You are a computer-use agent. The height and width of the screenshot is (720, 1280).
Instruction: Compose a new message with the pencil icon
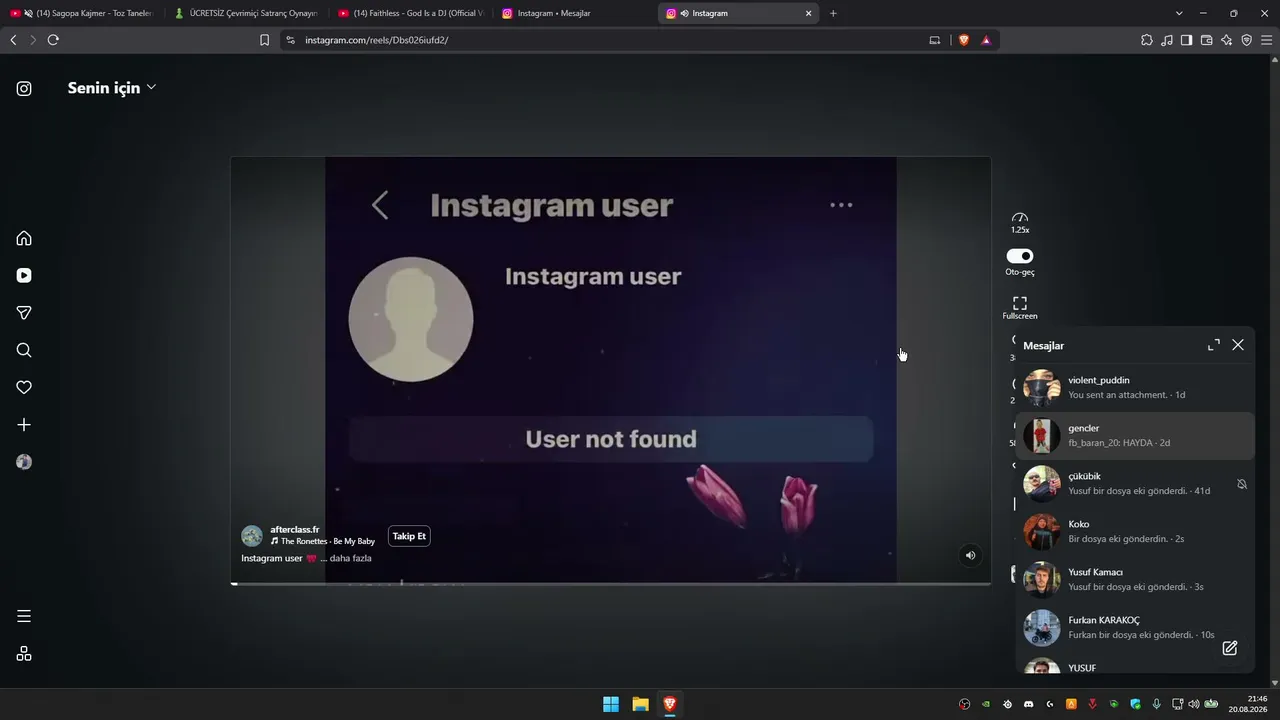(x=1230, y=648)
